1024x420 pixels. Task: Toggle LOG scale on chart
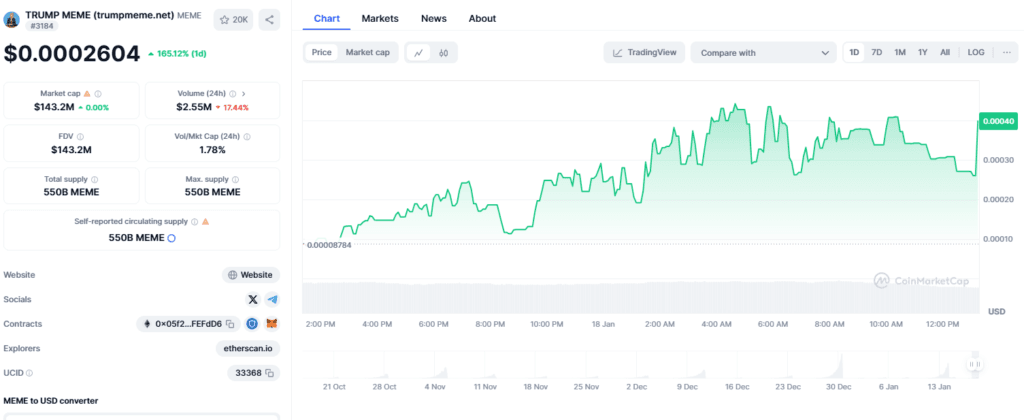pyautogui.click(x=976, y=53)
